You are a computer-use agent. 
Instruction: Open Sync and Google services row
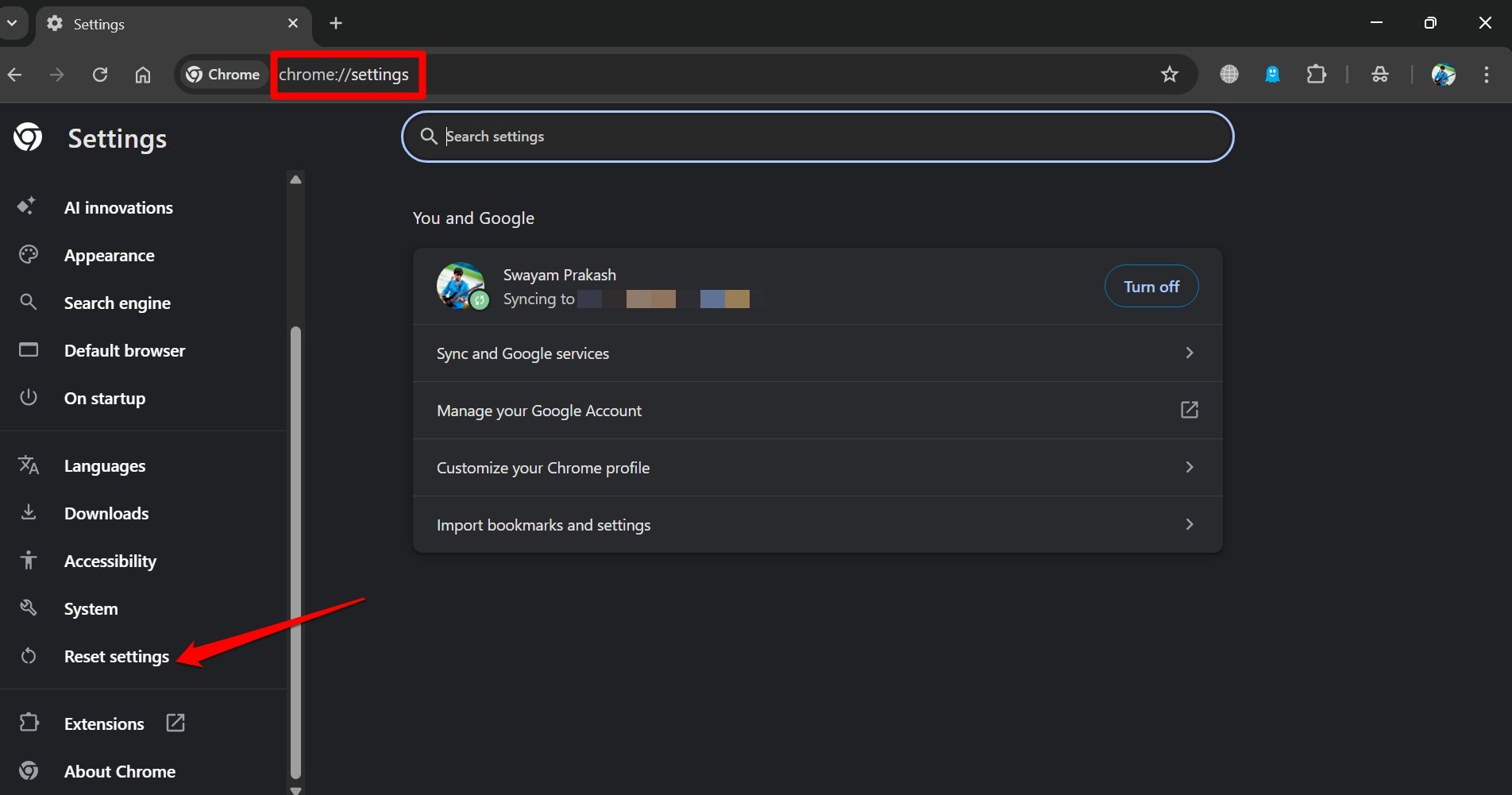tap(818, 353)
